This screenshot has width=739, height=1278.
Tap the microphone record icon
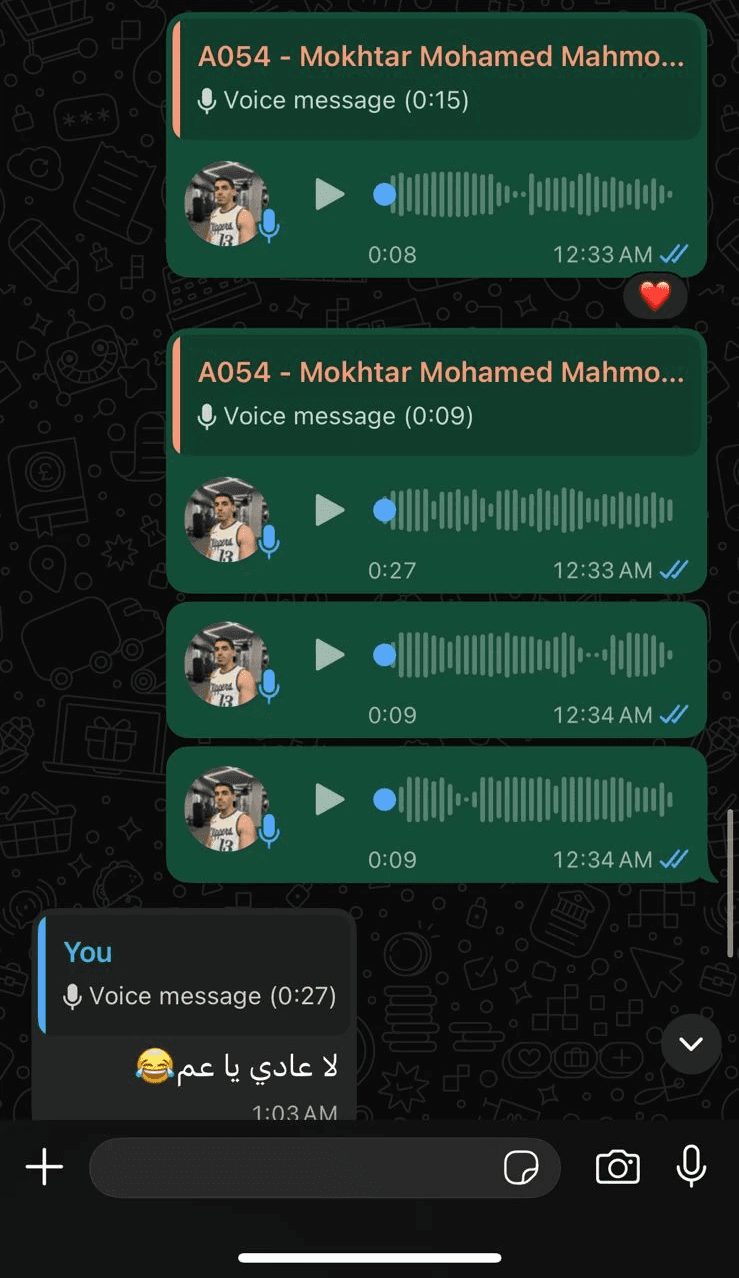point(691,1166)
